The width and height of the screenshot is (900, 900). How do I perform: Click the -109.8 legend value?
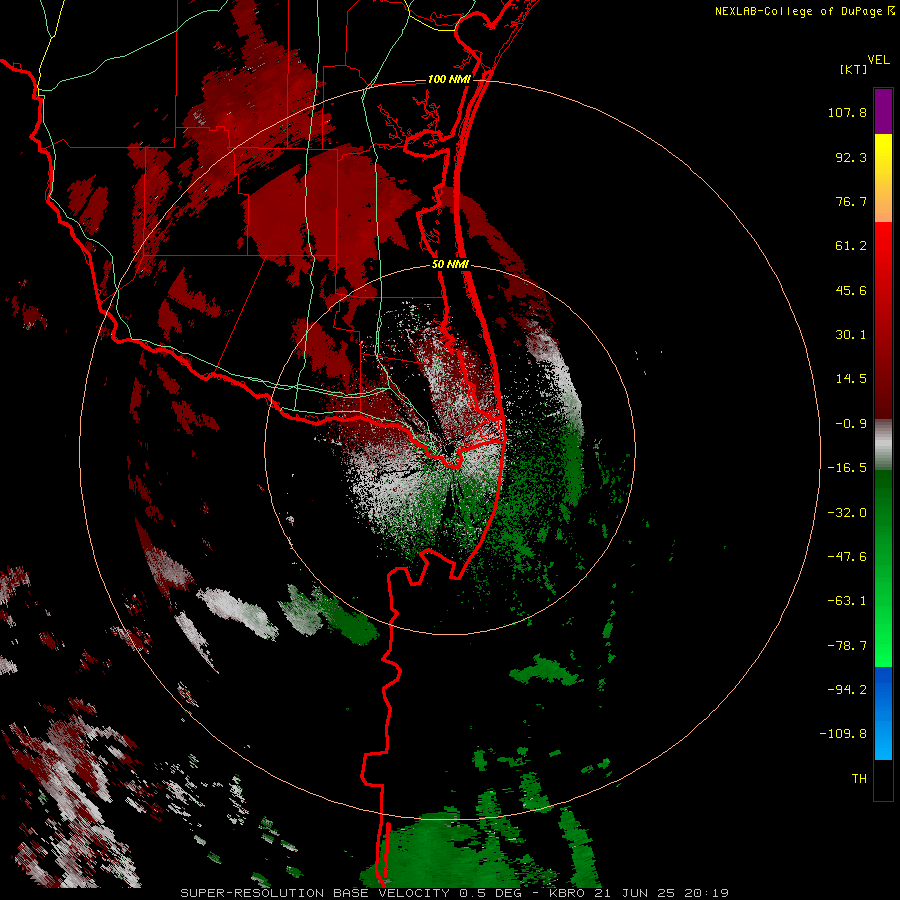point(843,734)
